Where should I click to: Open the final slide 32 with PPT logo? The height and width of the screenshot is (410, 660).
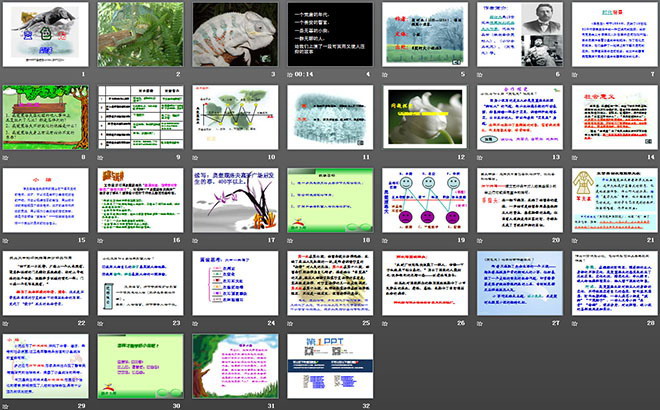pyautogui.click(x=329, y=366)
